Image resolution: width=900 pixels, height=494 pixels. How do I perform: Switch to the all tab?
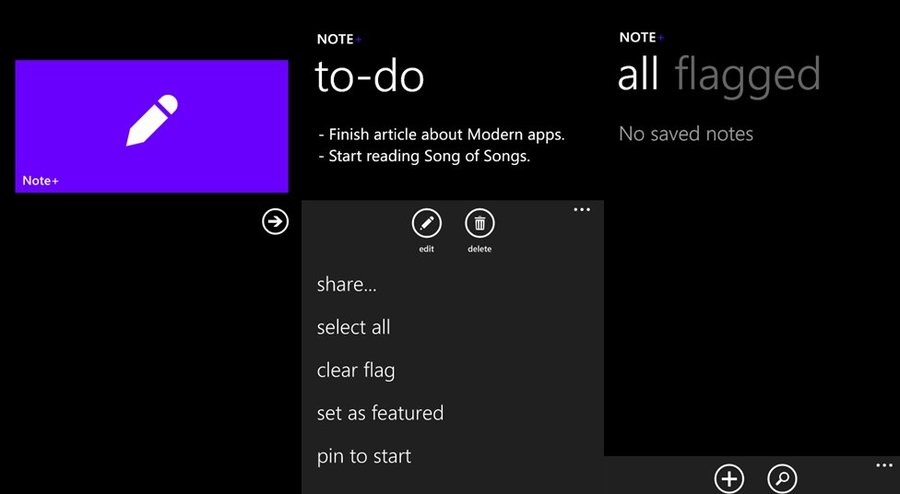pyautogui.click(x=638, y=75)
